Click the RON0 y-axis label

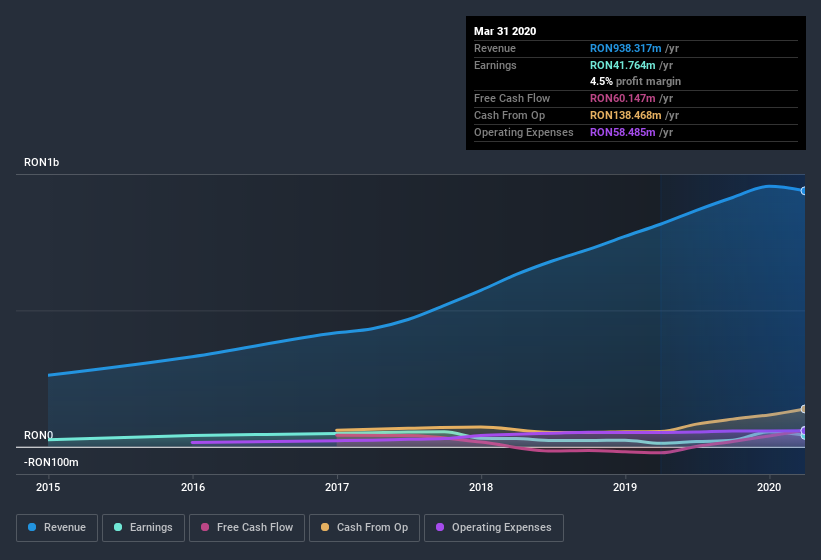38,435
